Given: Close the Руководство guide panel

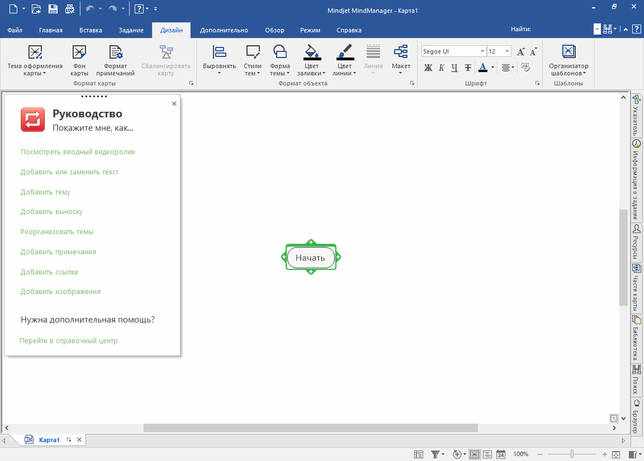Looking at the screenshot, I should tap(174, 104).
